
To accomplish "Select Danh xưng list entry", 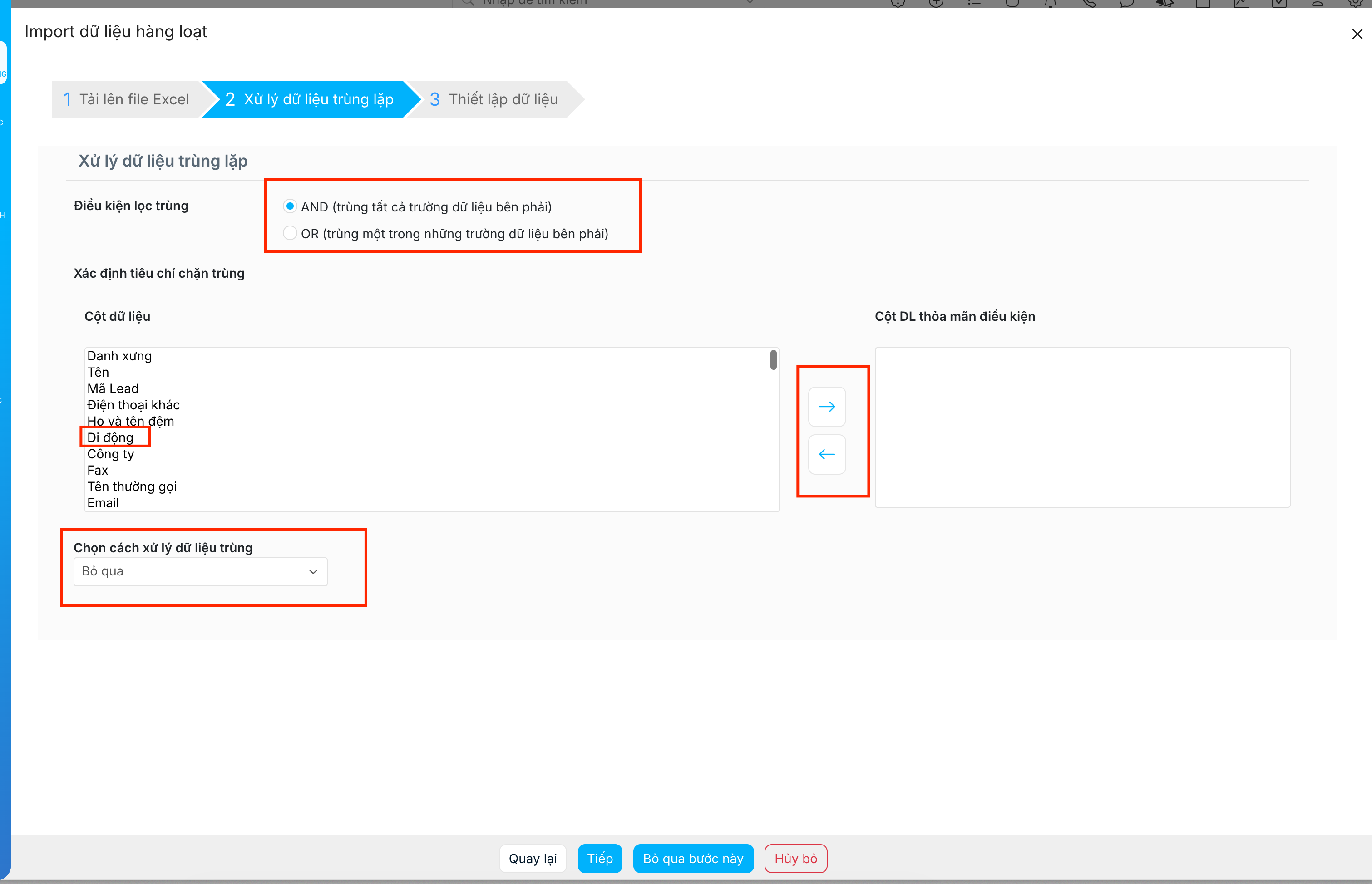I will coord(119,356).
